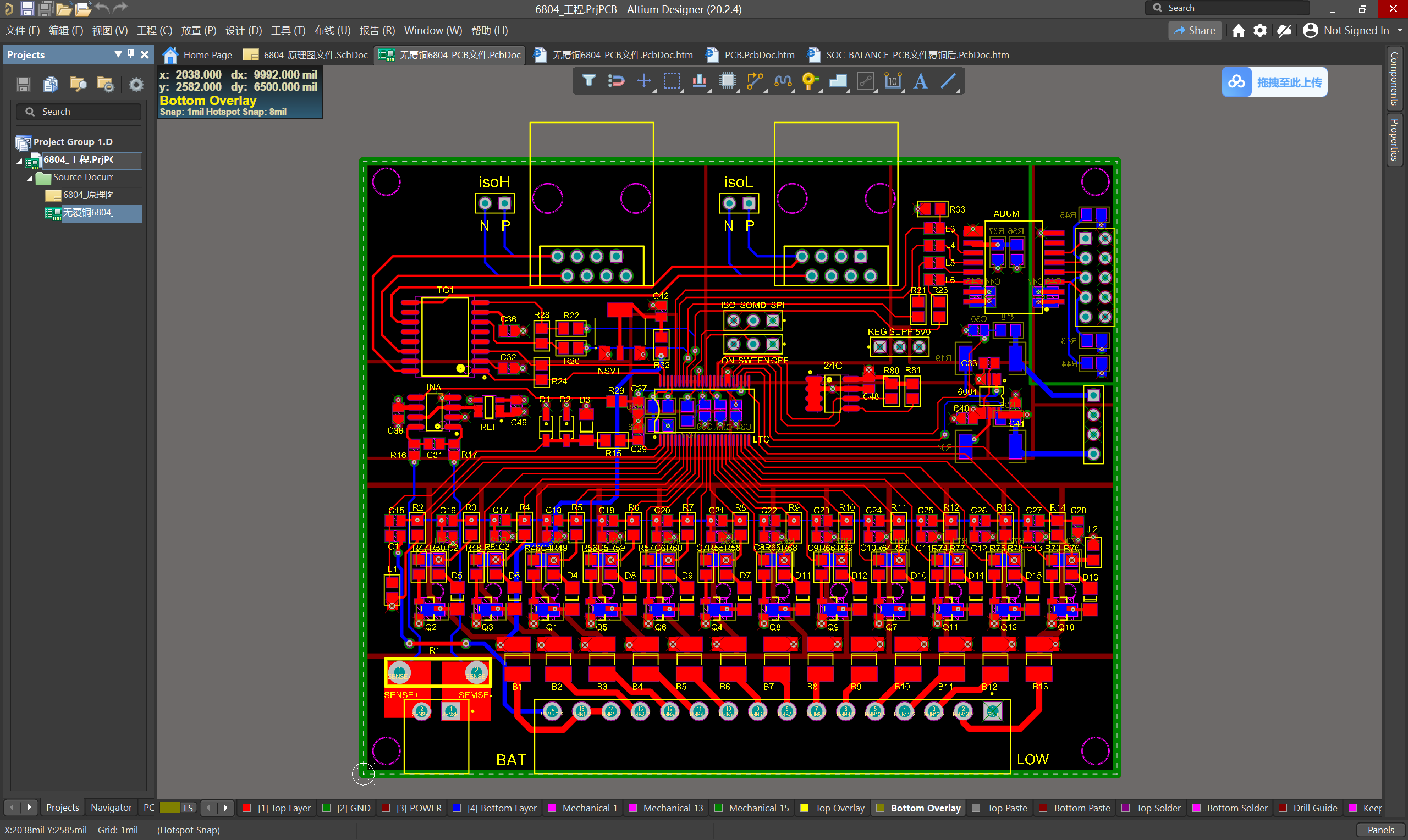The width and height of the screenshot is (1408, 840).
Task: Open the 布线 (U) menu
Action: coord(332,31)
